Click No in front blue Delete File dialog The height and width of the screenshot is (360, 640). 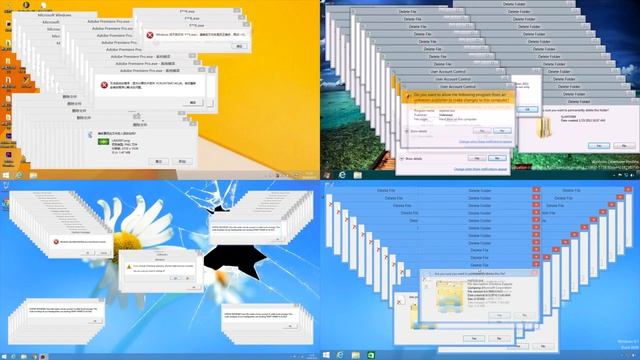click(x=524, y=316)
